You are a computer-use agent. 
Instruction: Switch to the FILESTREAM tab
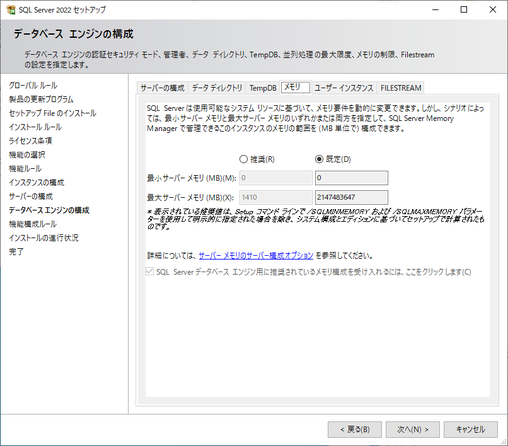click(401, 88)
